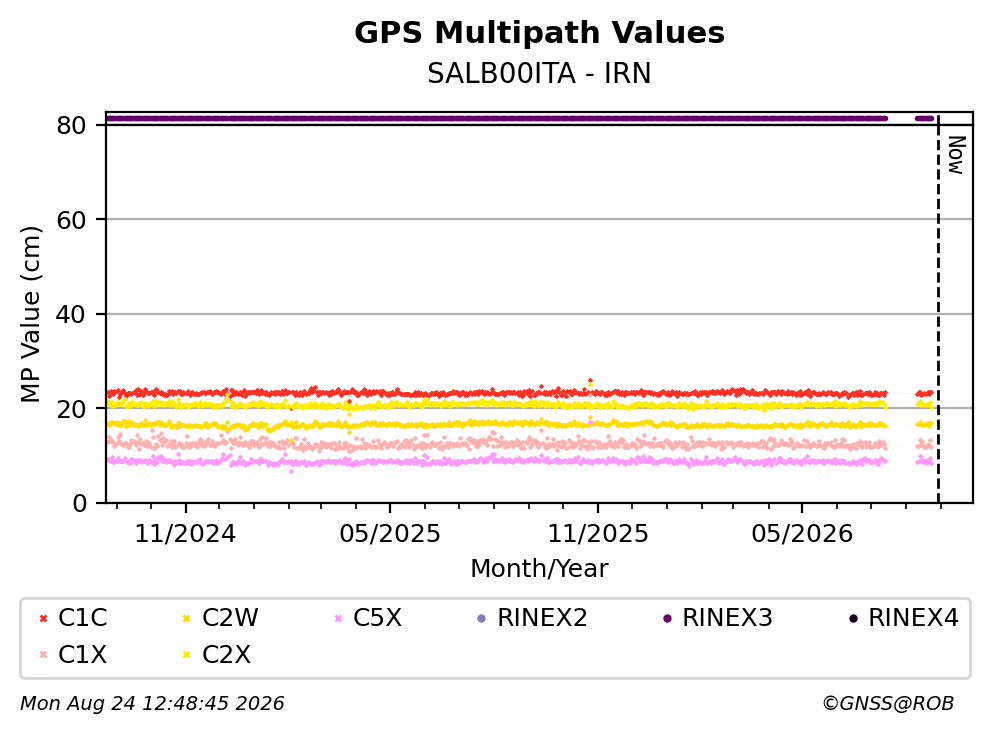The height and width of the screenshot is (734, 993).
Task: Click the purple RINEX3 band at top
Action: tap(496, 118)
